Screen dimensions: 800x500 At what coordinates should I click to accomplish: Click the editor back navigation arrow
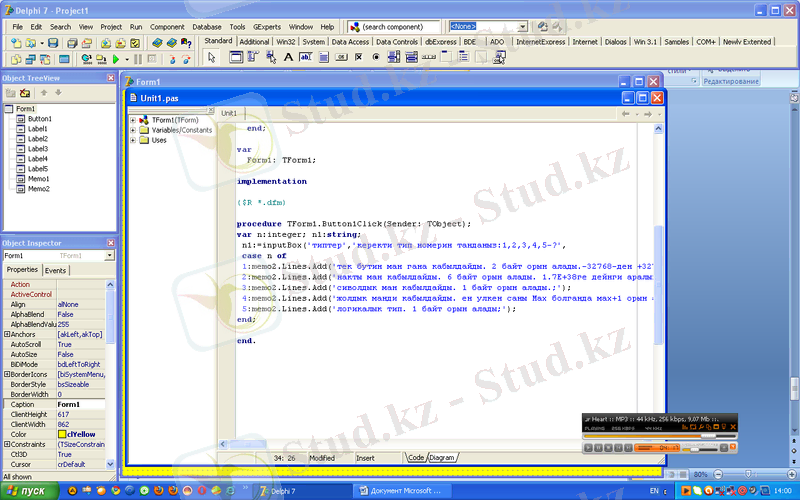pos(626,114)
